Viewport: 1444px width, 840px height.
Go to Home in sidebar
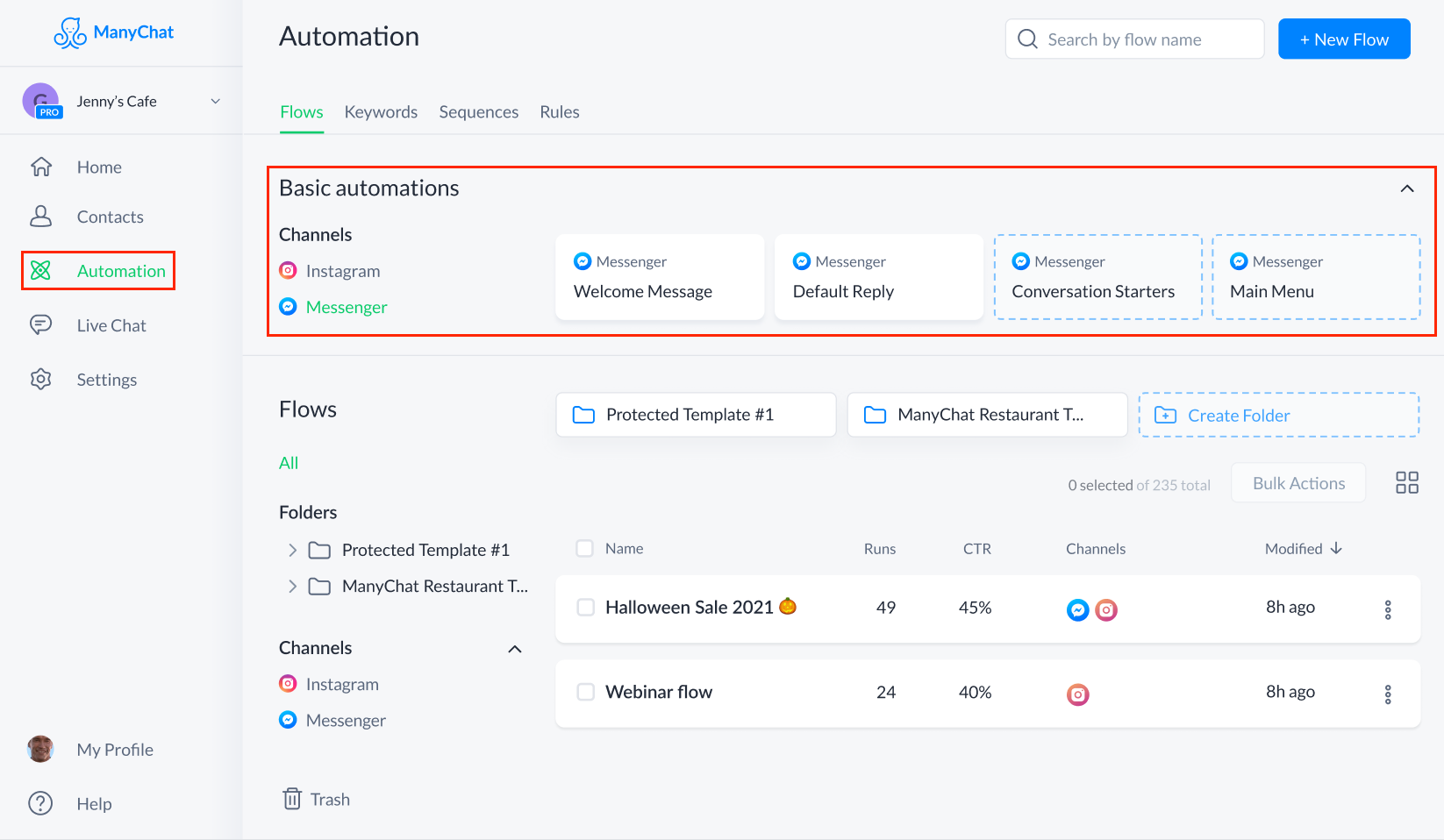point(99,167)
